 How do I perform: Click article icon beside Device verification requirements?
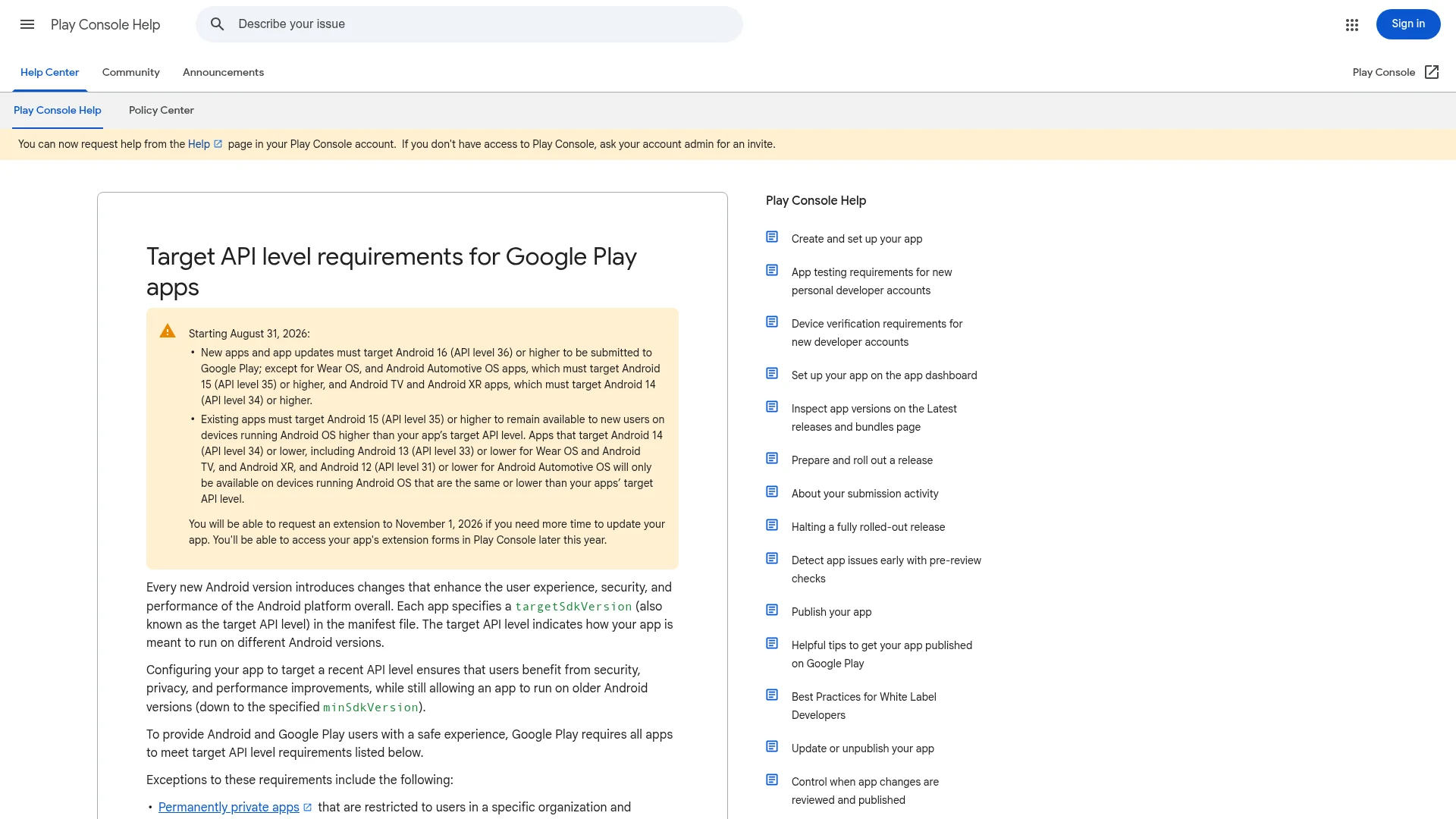click(772, 322)
